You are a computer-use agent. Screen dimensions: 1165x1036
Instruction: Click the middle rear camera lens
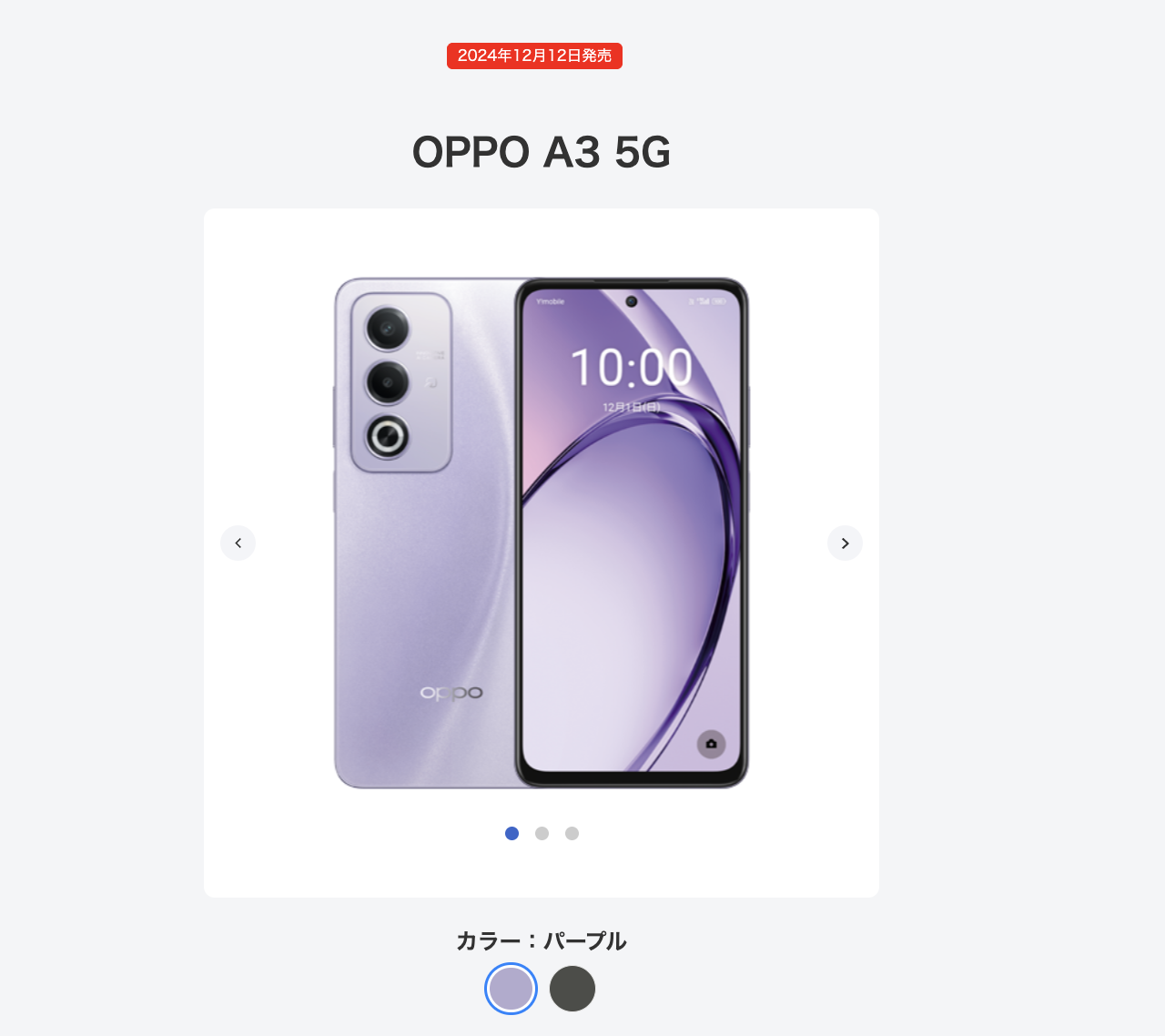[388, 382]
